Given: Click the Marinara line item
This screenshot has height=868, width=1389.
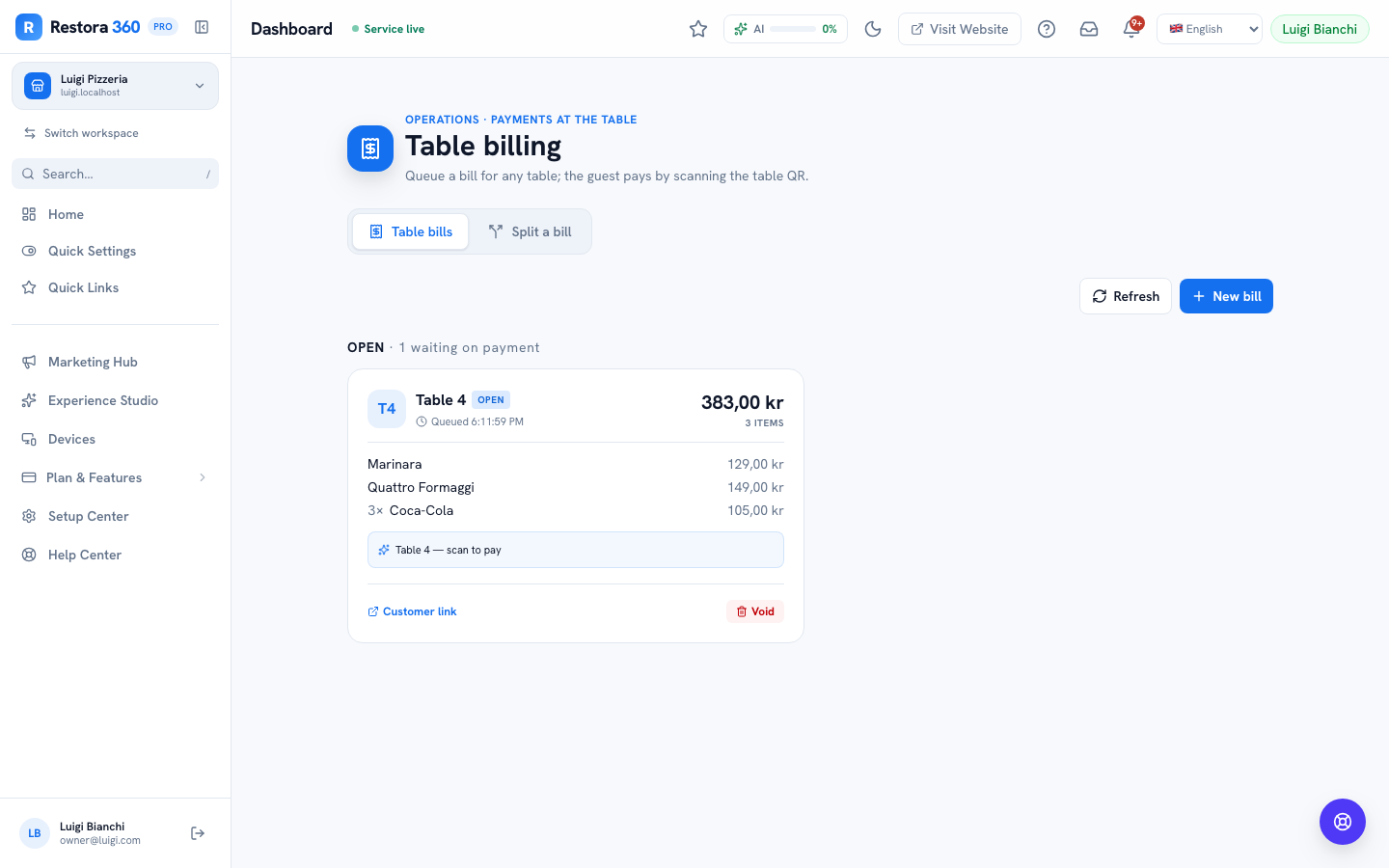Looking at the screenshot, I should tap(576, 464).
